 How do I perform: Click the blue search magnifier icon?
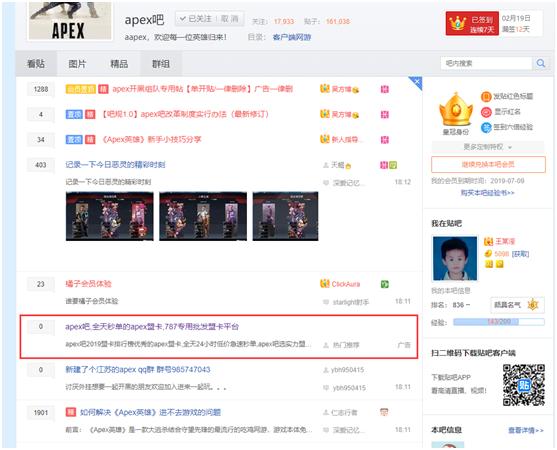[541, 63]
